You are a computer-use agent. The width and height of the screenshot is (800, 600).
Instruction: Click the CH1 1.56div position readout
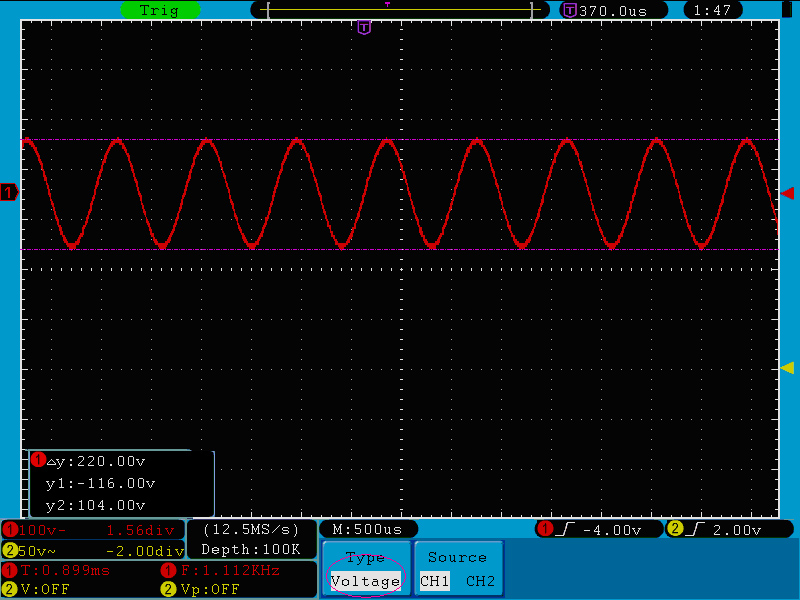tap(140, 530)
